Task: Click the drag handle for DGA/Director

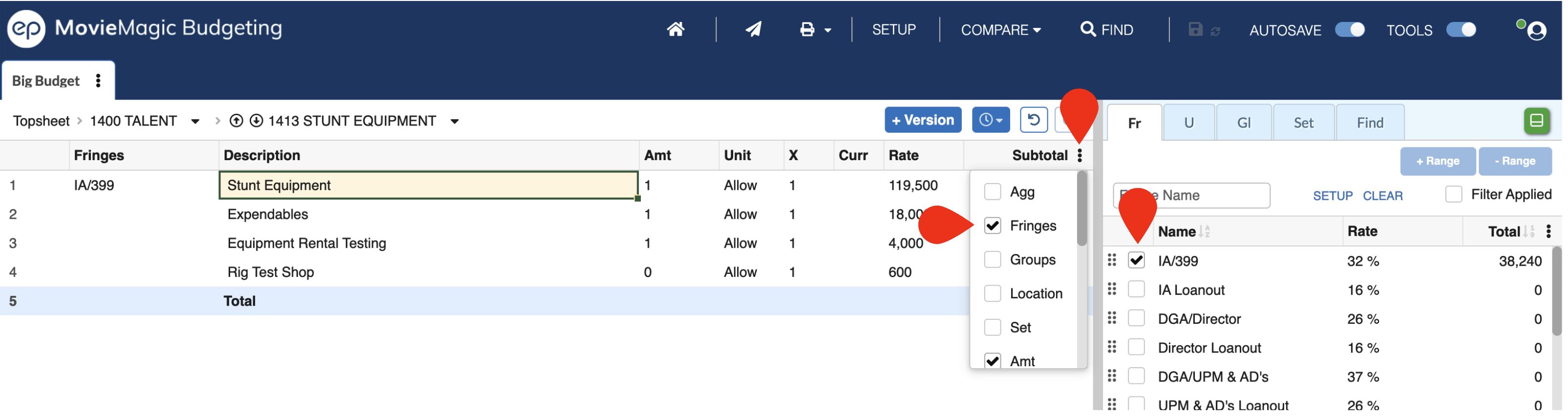Action: [x=1112, y=318]
